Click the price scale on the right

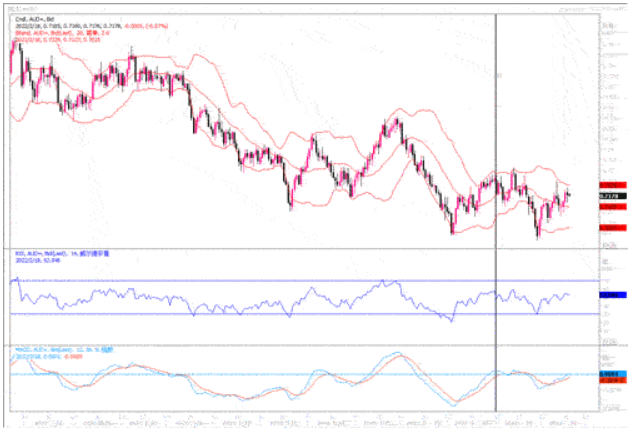point(611,120)
